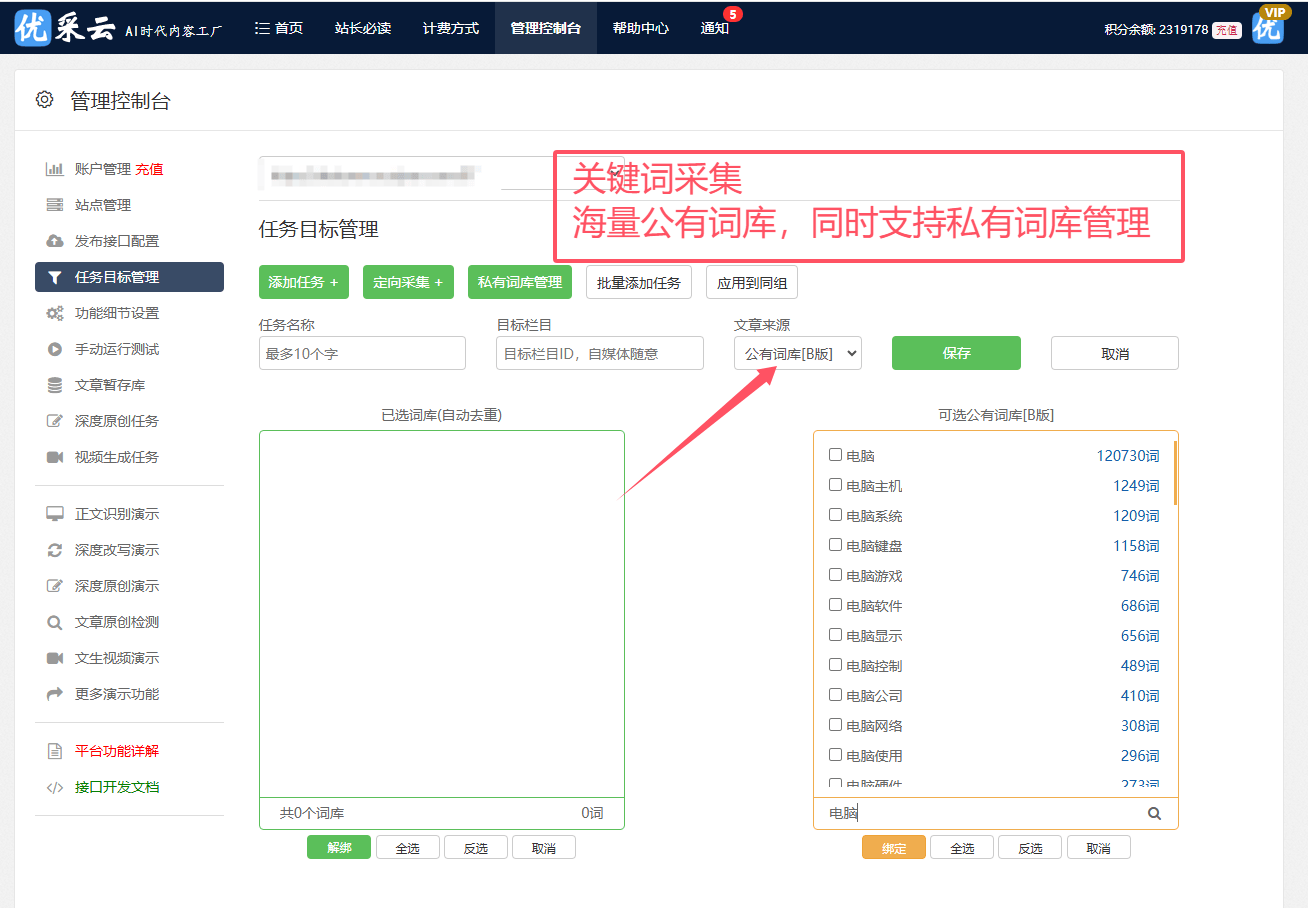
Task: Click the cloud upload icon for 发布接口配置
Action: point(55,241)
